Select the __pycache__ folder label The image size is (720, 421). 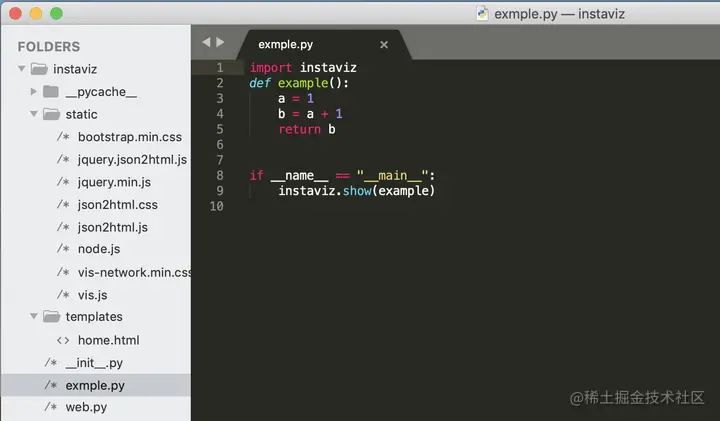[x=101, y=91]
